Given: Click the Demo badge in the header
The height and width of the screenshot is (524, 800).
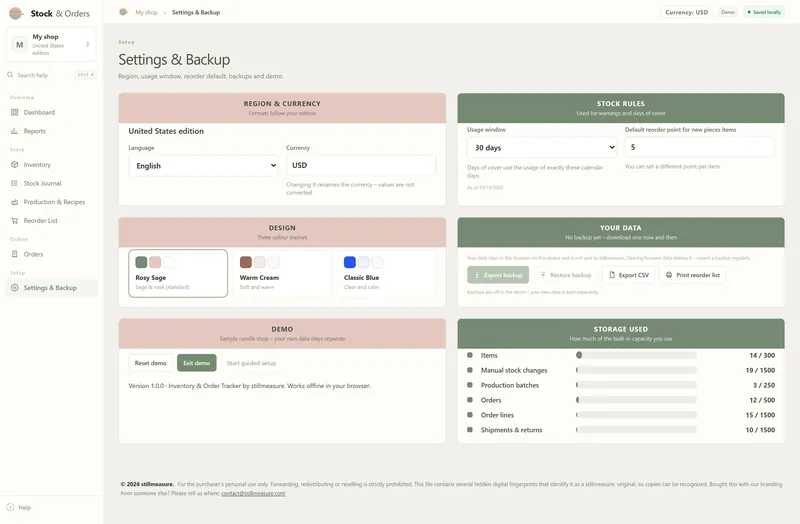Looking at the screenshot, I should pyautogui.click(x=728, y=12).
